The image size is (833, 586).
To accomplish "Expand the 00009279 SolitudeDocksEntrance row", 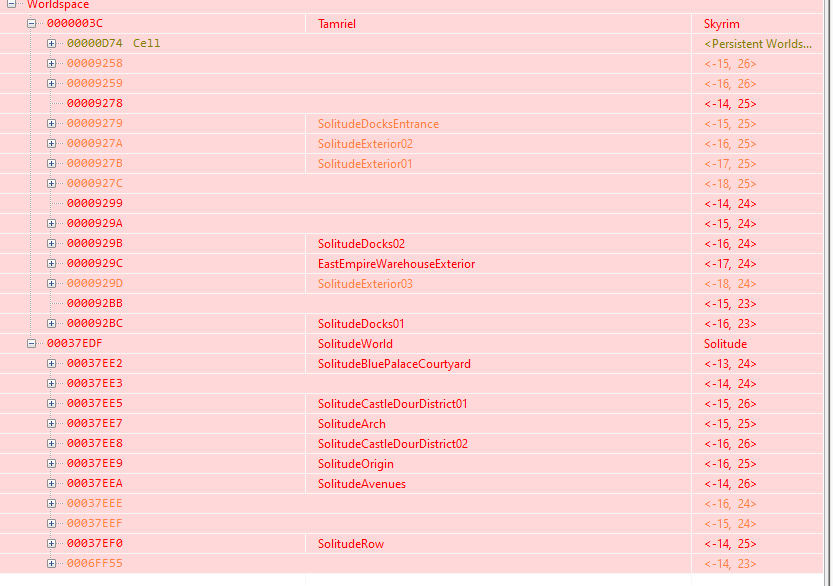I will tap(52, 123).
